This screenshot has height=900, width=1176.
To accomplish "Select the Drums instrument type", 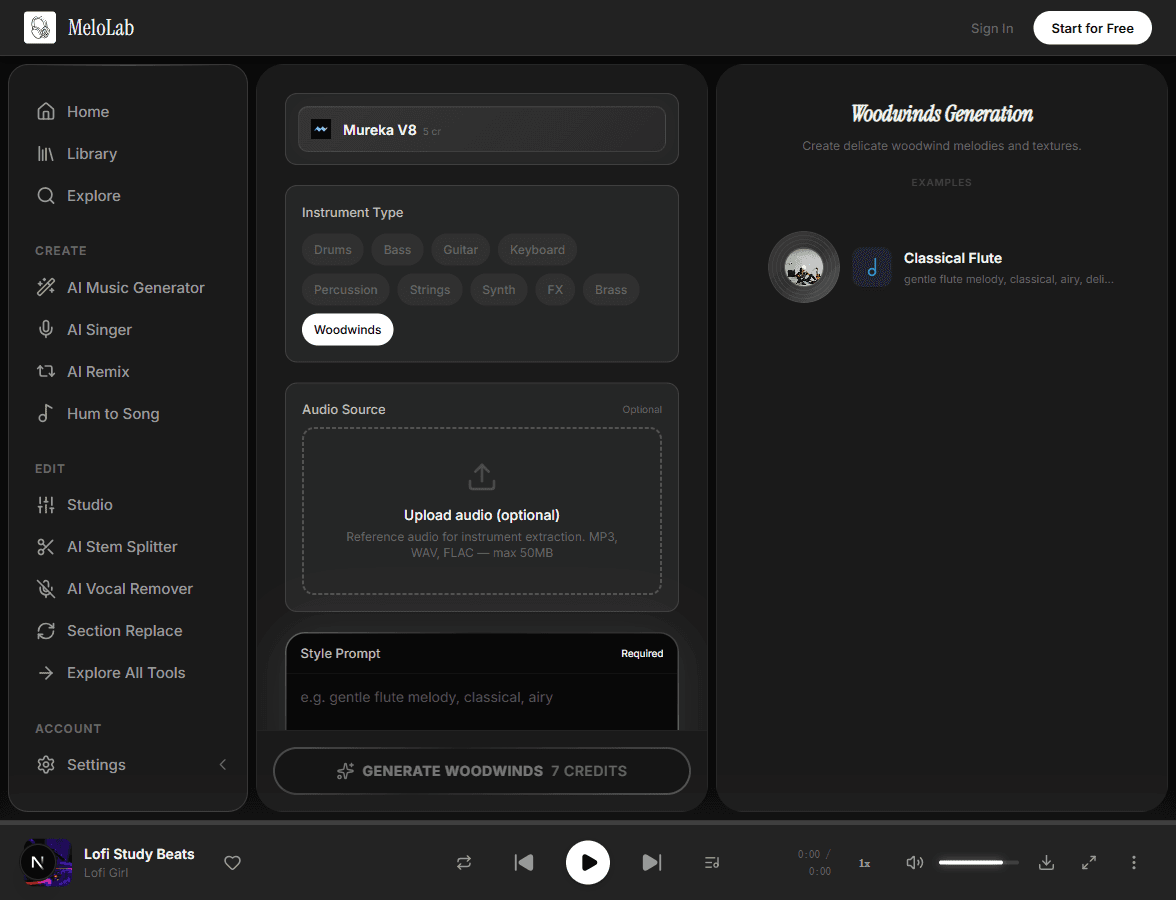I will tap(332, 250).
